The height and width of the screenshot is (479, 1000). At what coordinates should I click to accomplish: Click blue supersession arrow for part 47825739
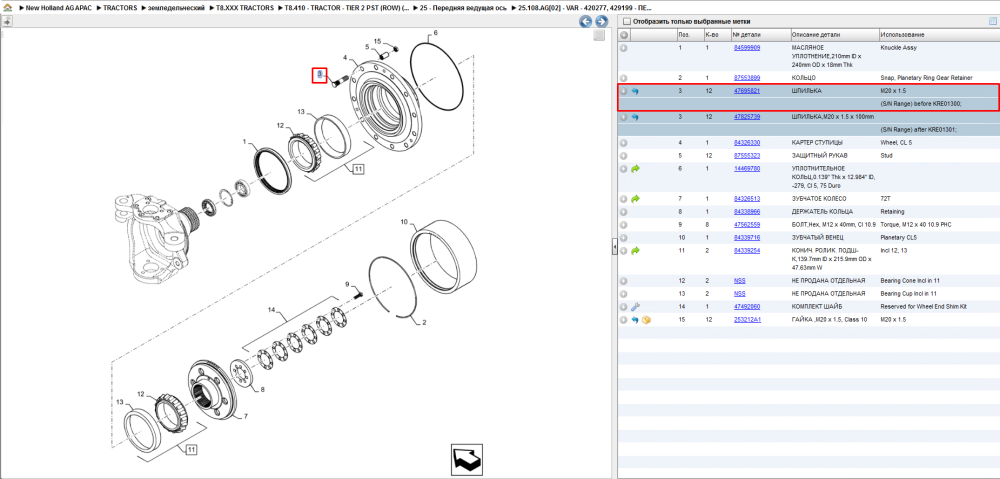point(635,117)
